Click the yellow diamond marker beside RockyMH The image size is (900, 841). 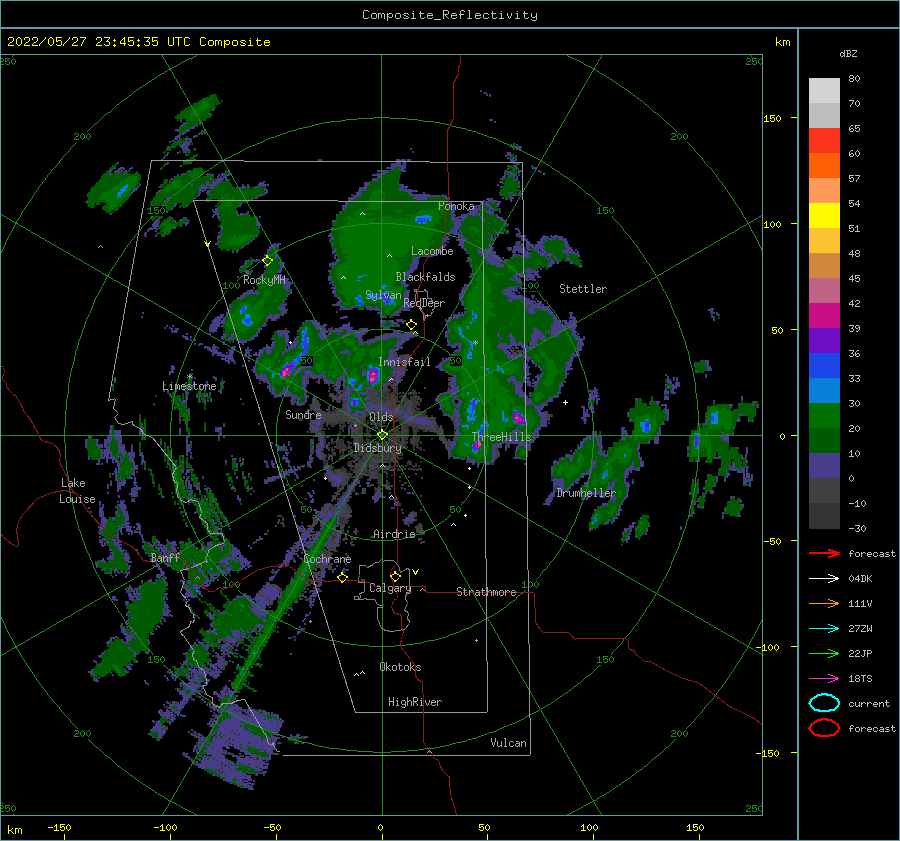[267, 261]
